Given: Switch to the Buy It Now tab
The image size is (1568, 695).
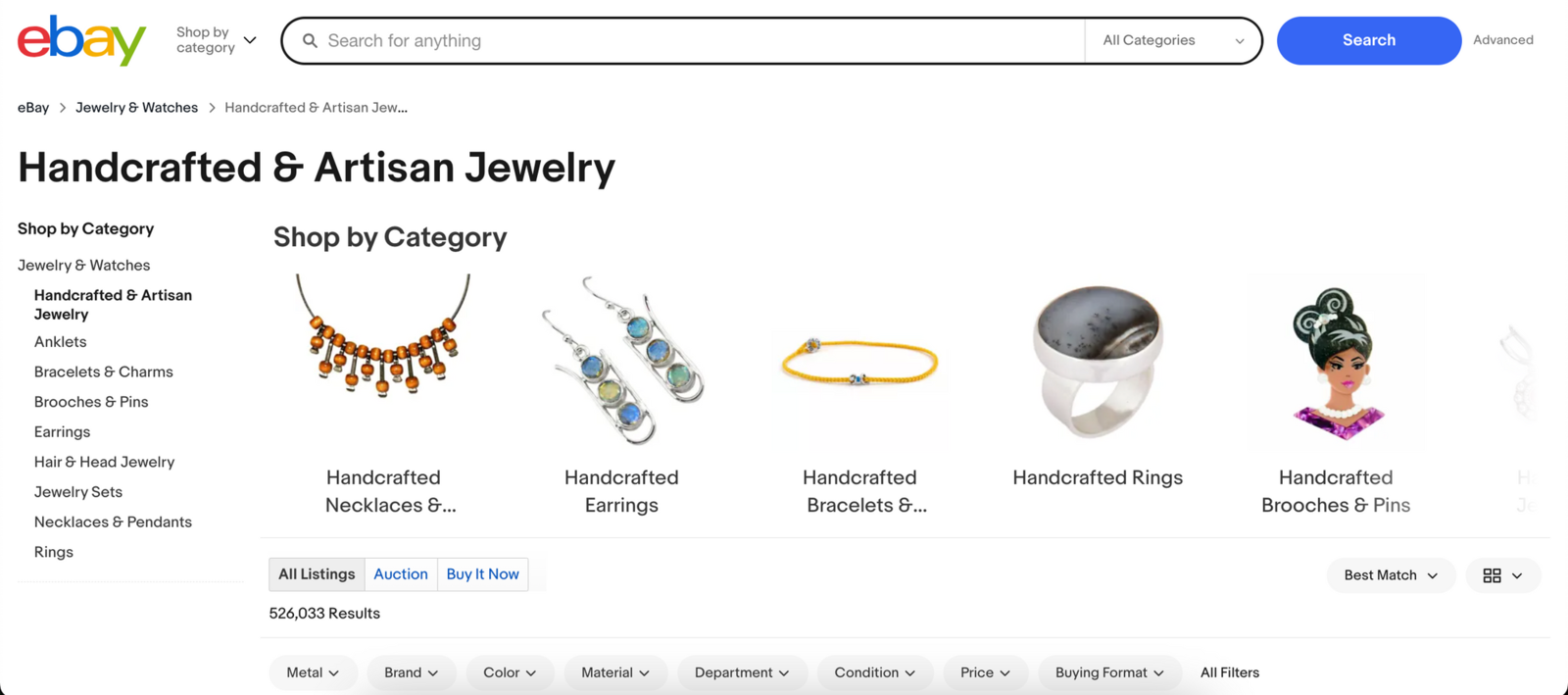Looking at the screenshot, I should coord(482,573).
